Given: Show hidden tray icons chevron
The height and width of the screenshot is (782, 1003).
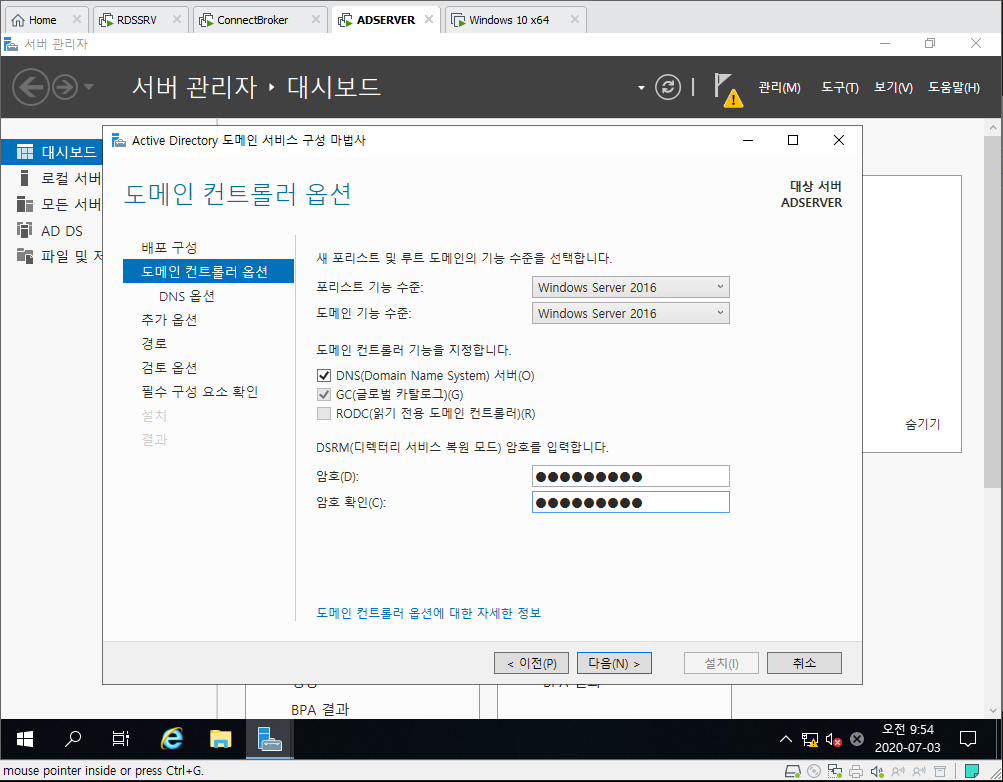Looking at the screenshot, I should click(x=786, y=739).
